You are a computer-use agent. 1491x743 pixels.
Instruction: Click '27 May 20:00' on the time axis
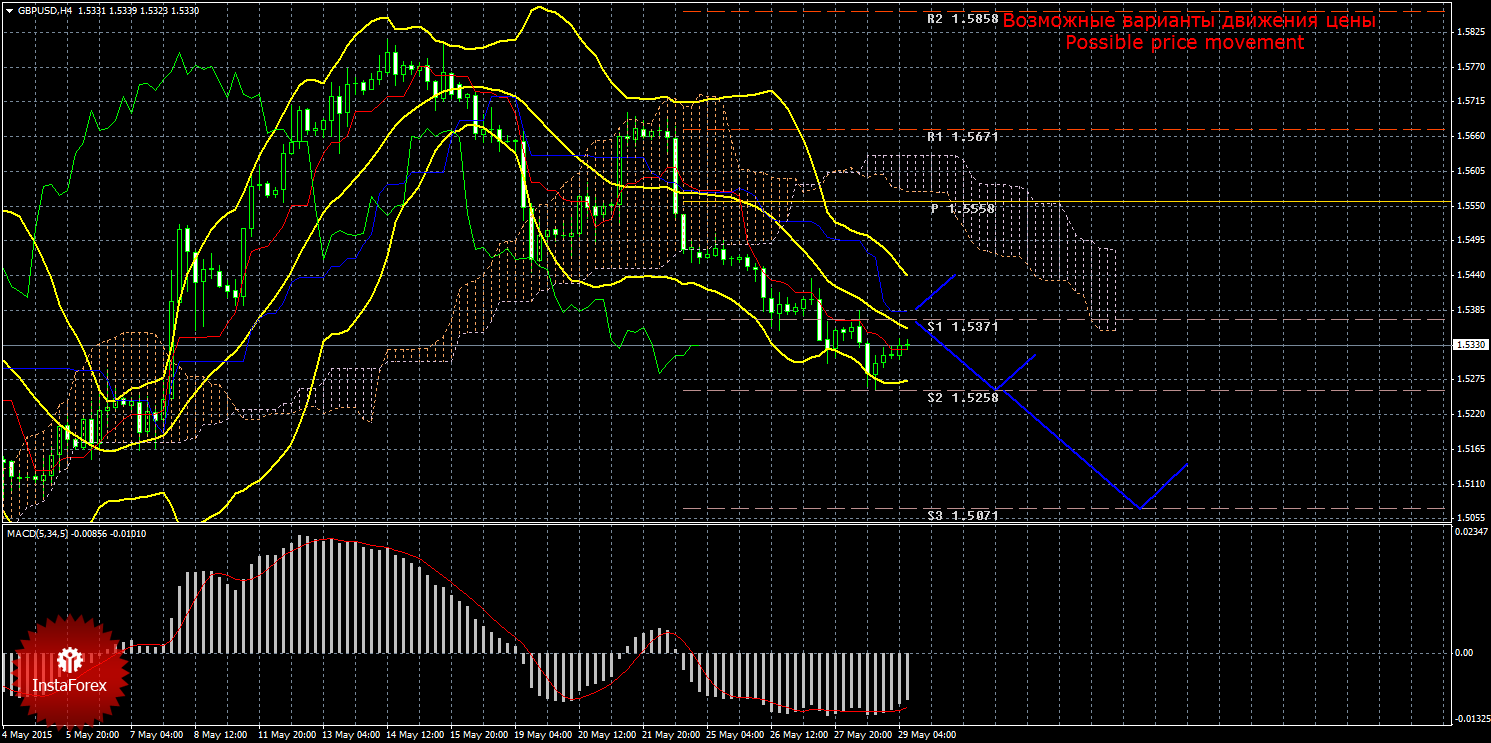pos(862,735)
